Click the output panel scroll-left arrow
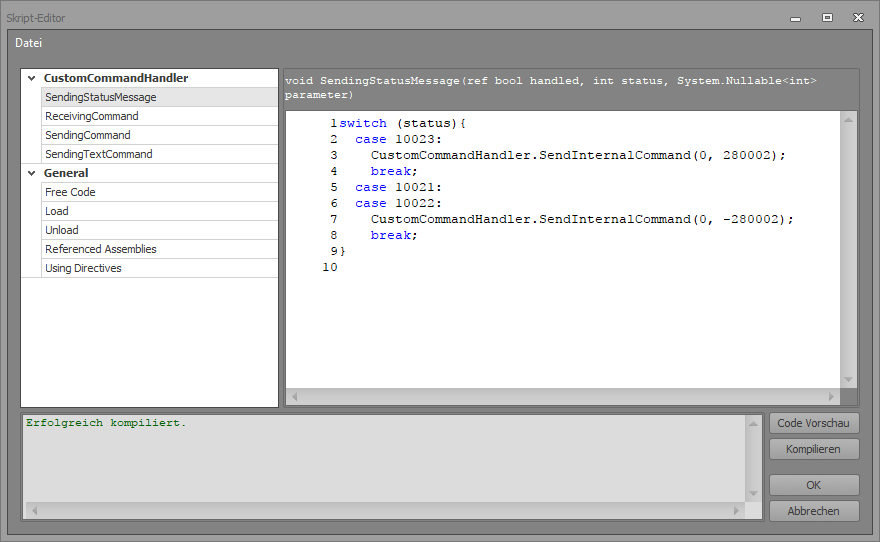The image size is (880, 542). (34, 511)
